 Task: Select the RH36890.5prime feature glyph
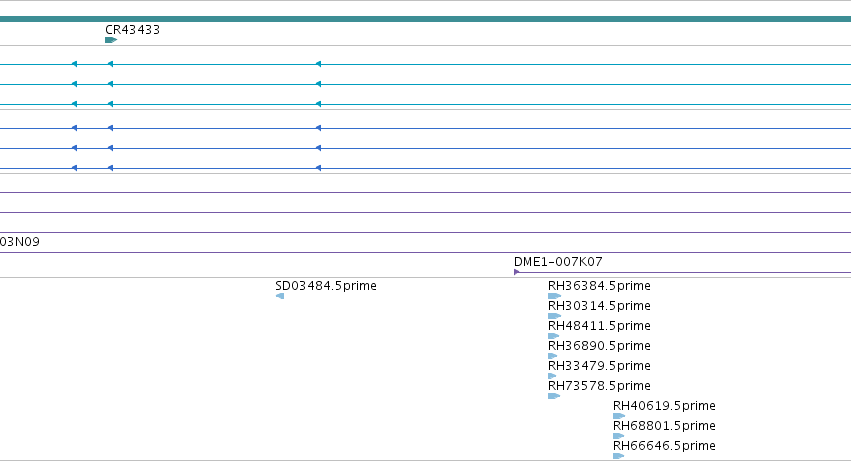tap(552, 356)
